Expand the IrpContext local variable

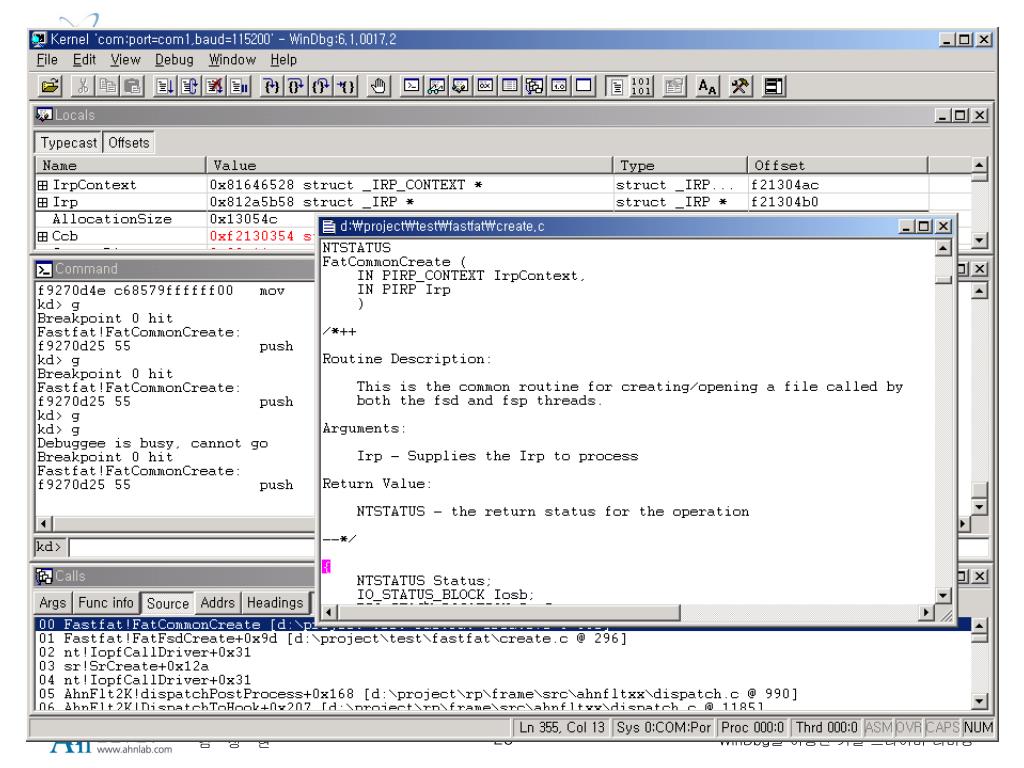[42, 185]
